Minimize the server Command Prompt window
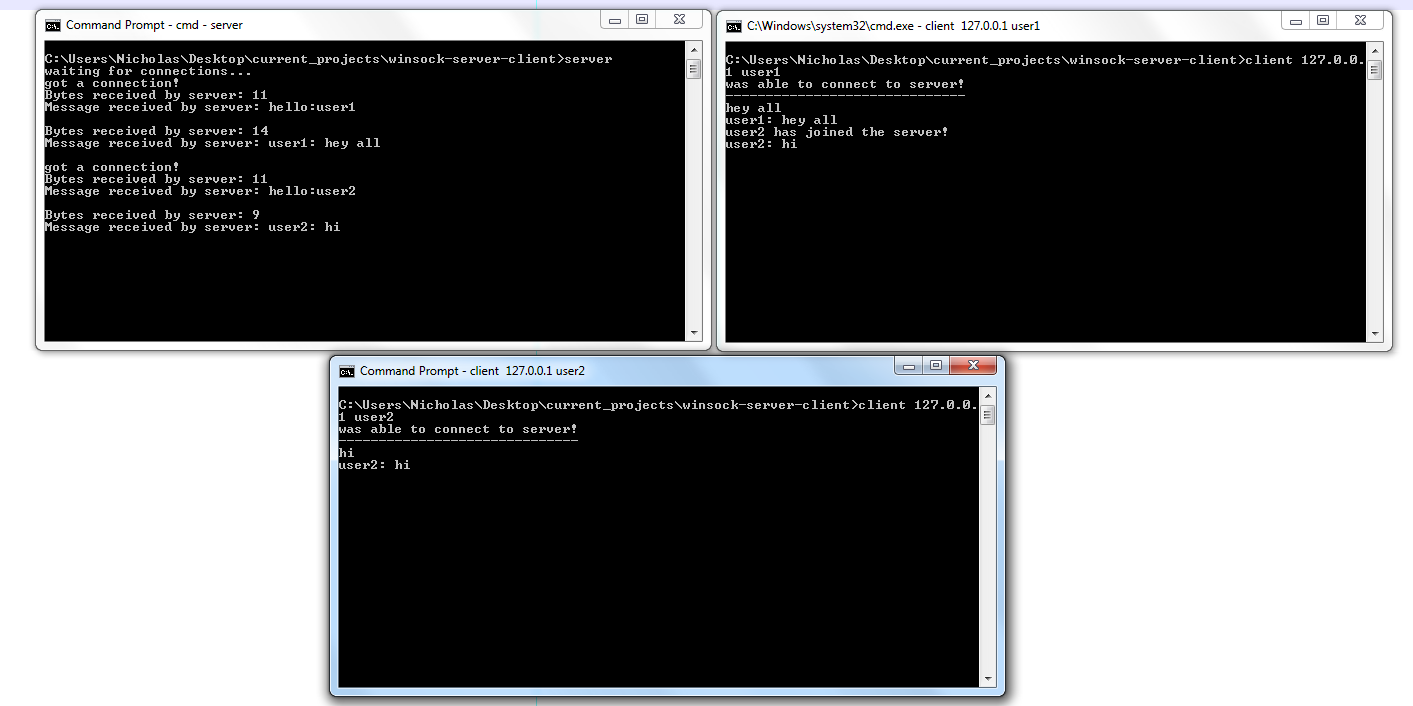The width and height of the screenshot is (1413, 706). coord(614,20)
